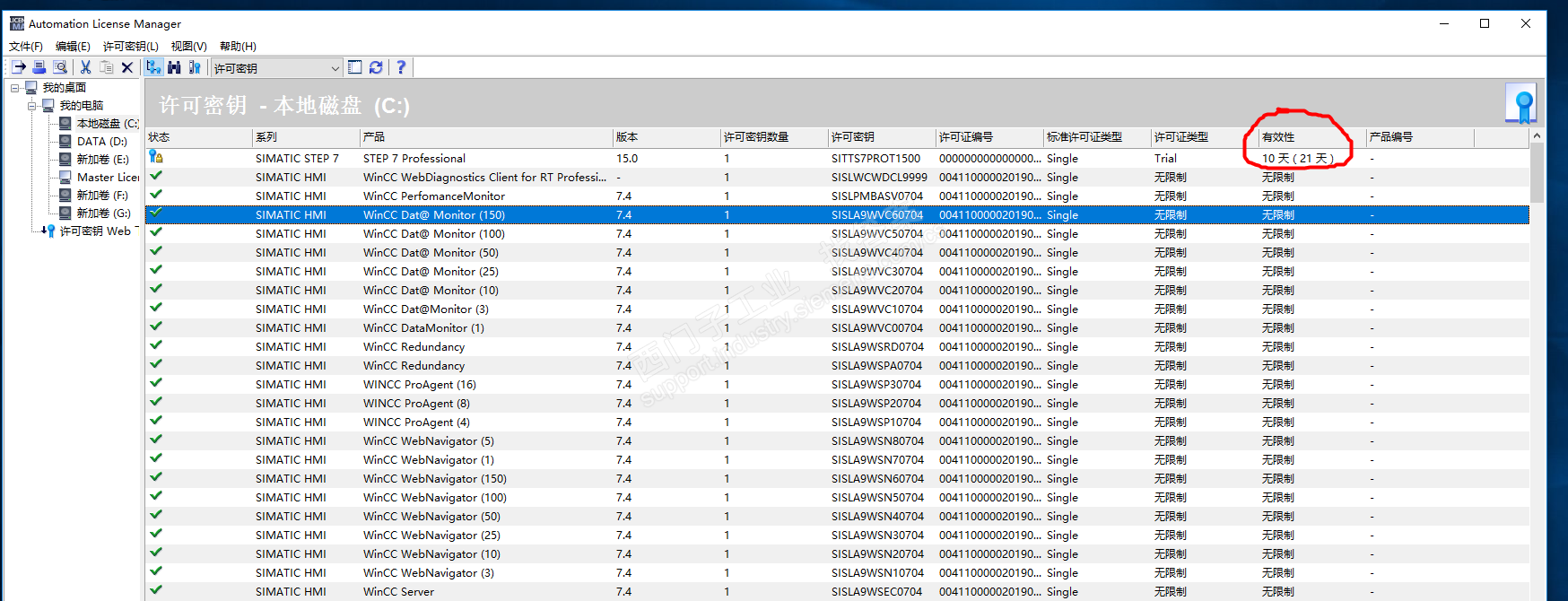Open the 许可密钥 view dropdown

(276, 68)
